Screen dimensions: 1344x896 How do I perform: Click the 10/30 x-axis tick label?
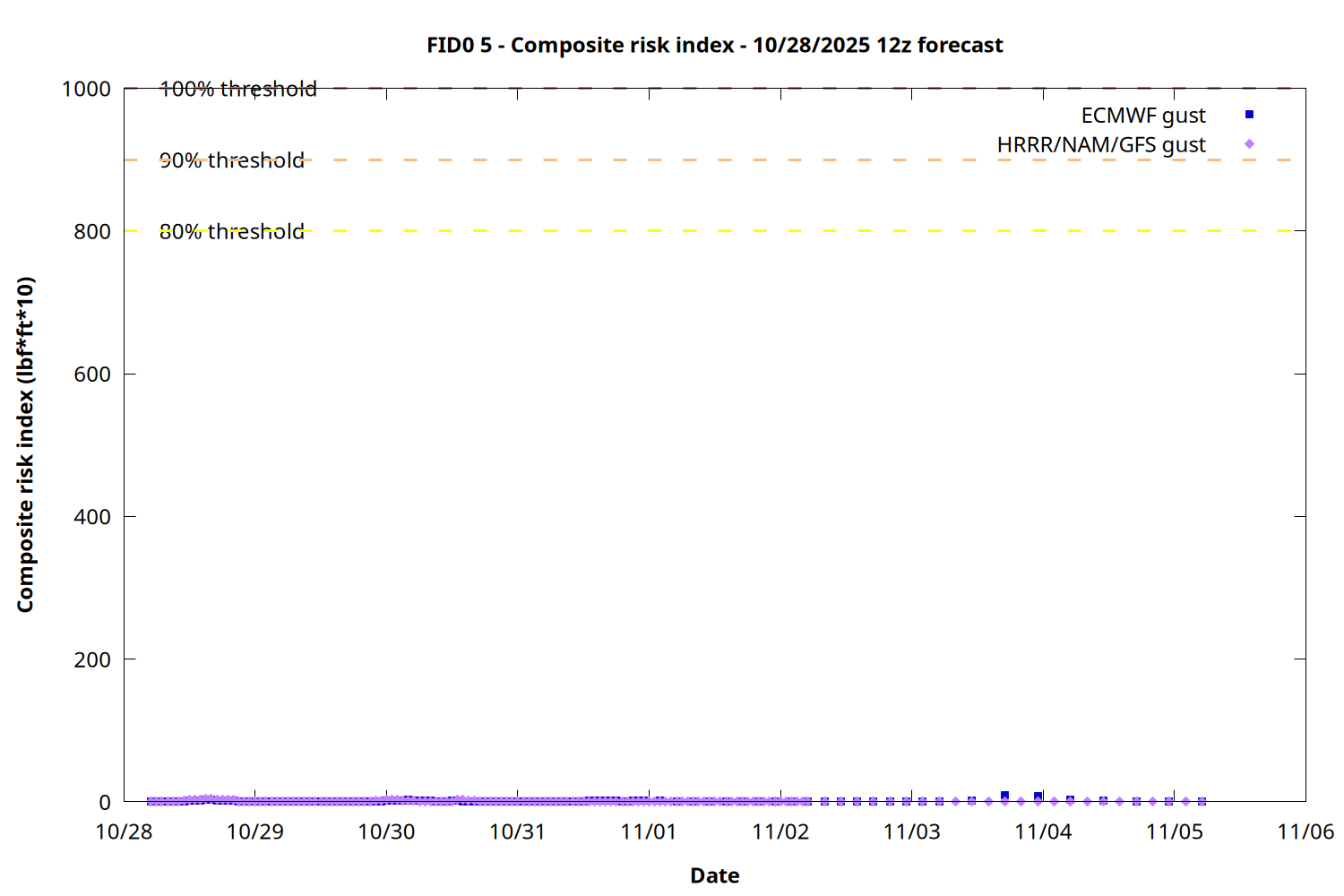[x=386, y=831]
